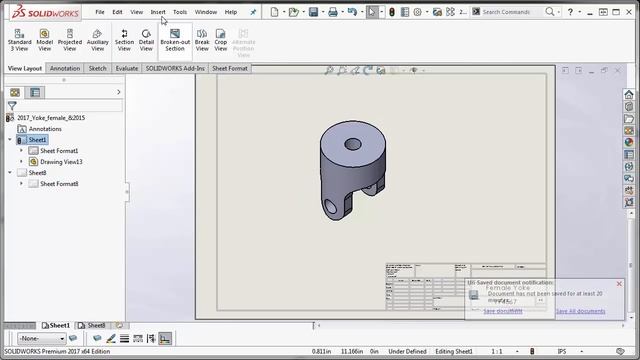Start the Section View tool

[x=124, y=40]
